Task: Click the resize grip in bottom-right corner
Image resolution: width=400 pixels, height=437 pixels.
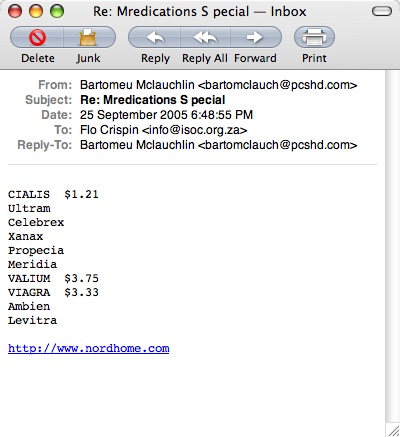Action: pyautogui.click(x=393, y=429)
